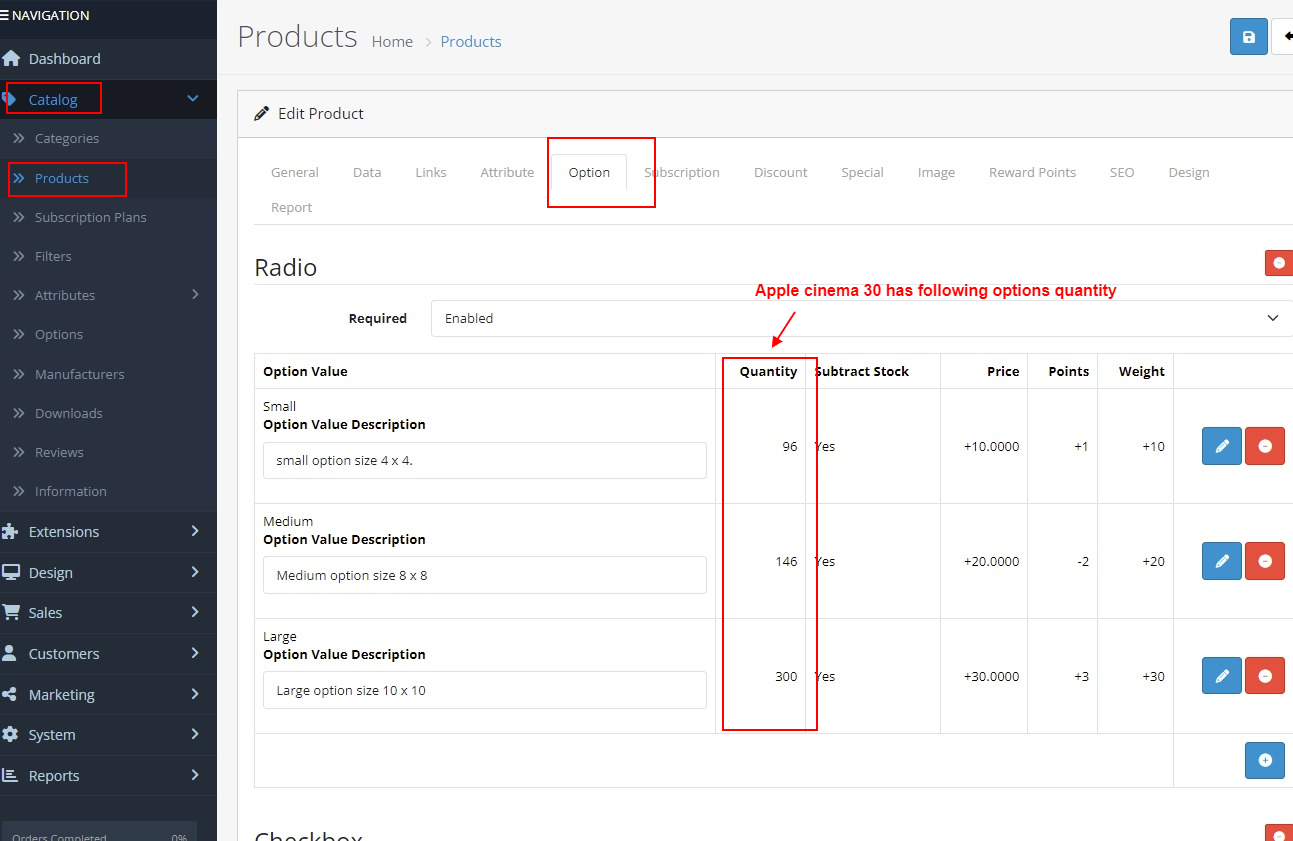Switch to the General tab
1293x841 pixels.
[x=295, y=172]
